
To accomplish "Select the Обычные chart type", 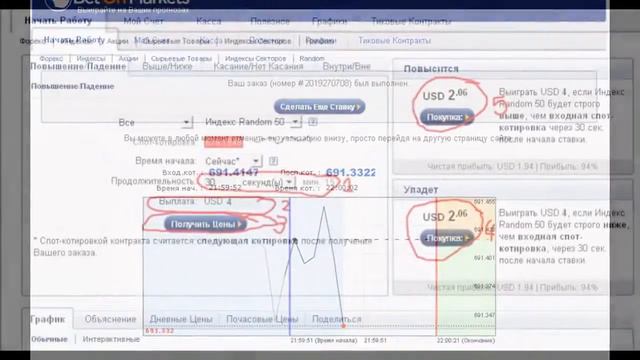I will point(49,339).
